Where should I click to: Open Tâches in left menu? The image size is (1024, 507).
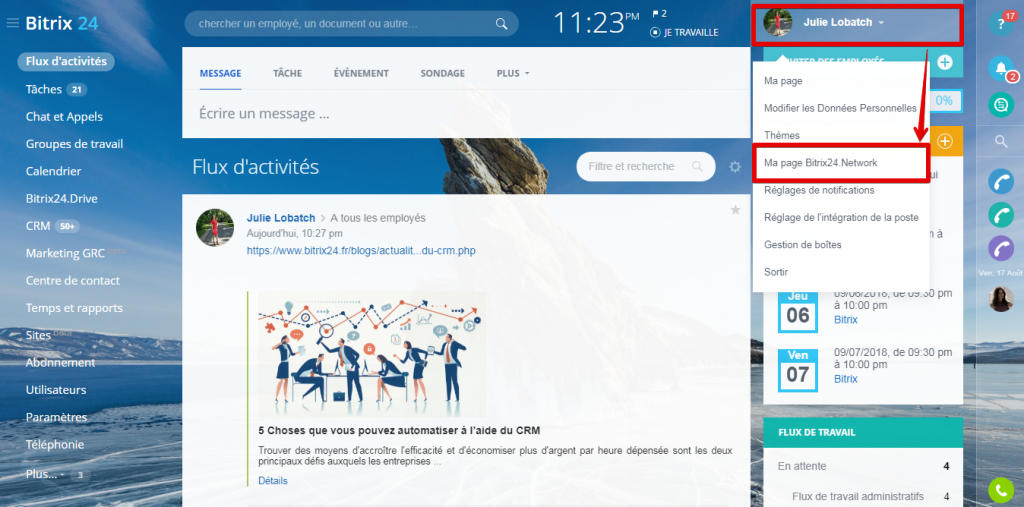pos(44,90)
